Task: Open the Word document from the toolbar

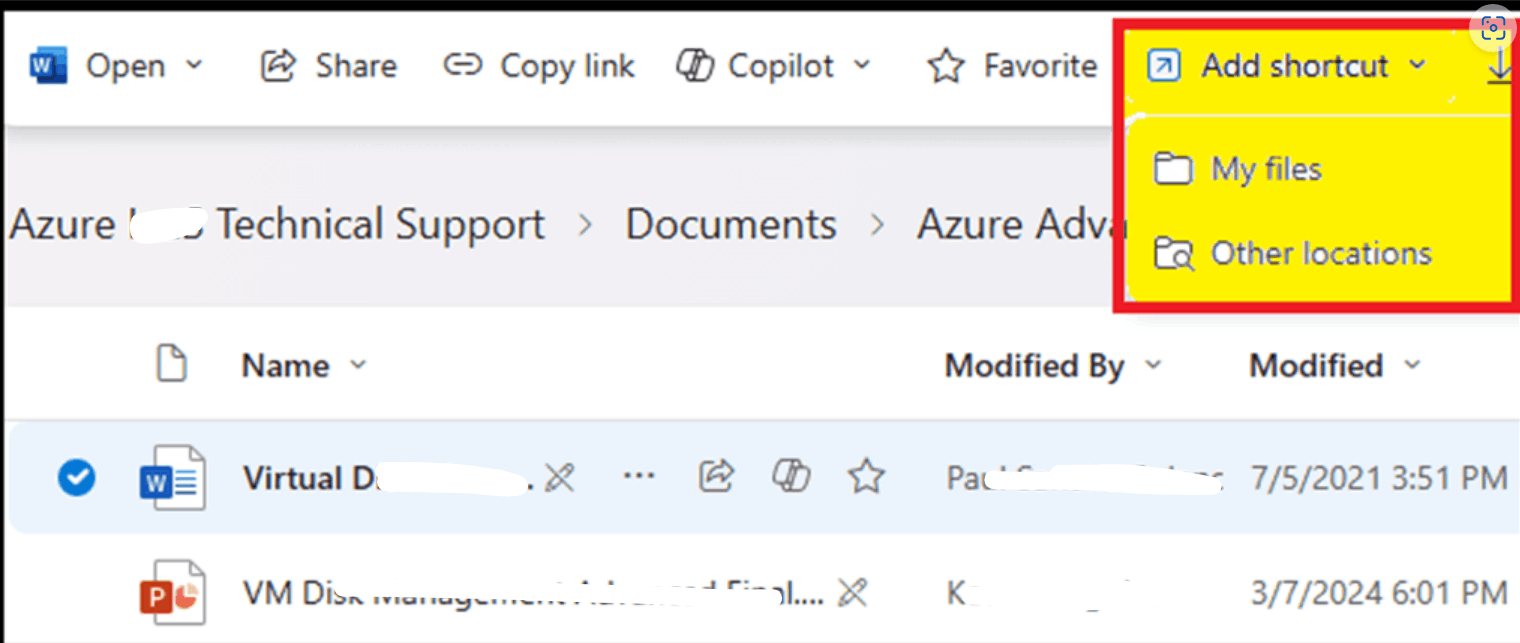Action: coord(118,65)
